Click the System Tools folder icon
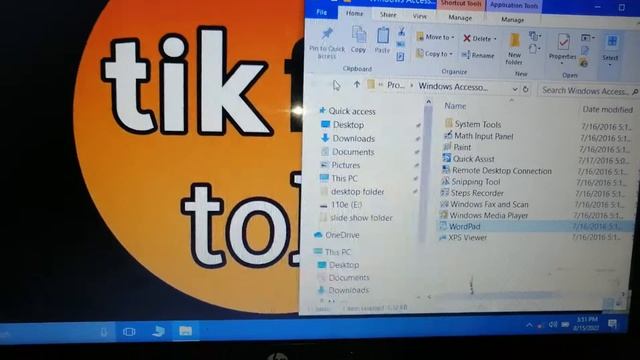 449,123
